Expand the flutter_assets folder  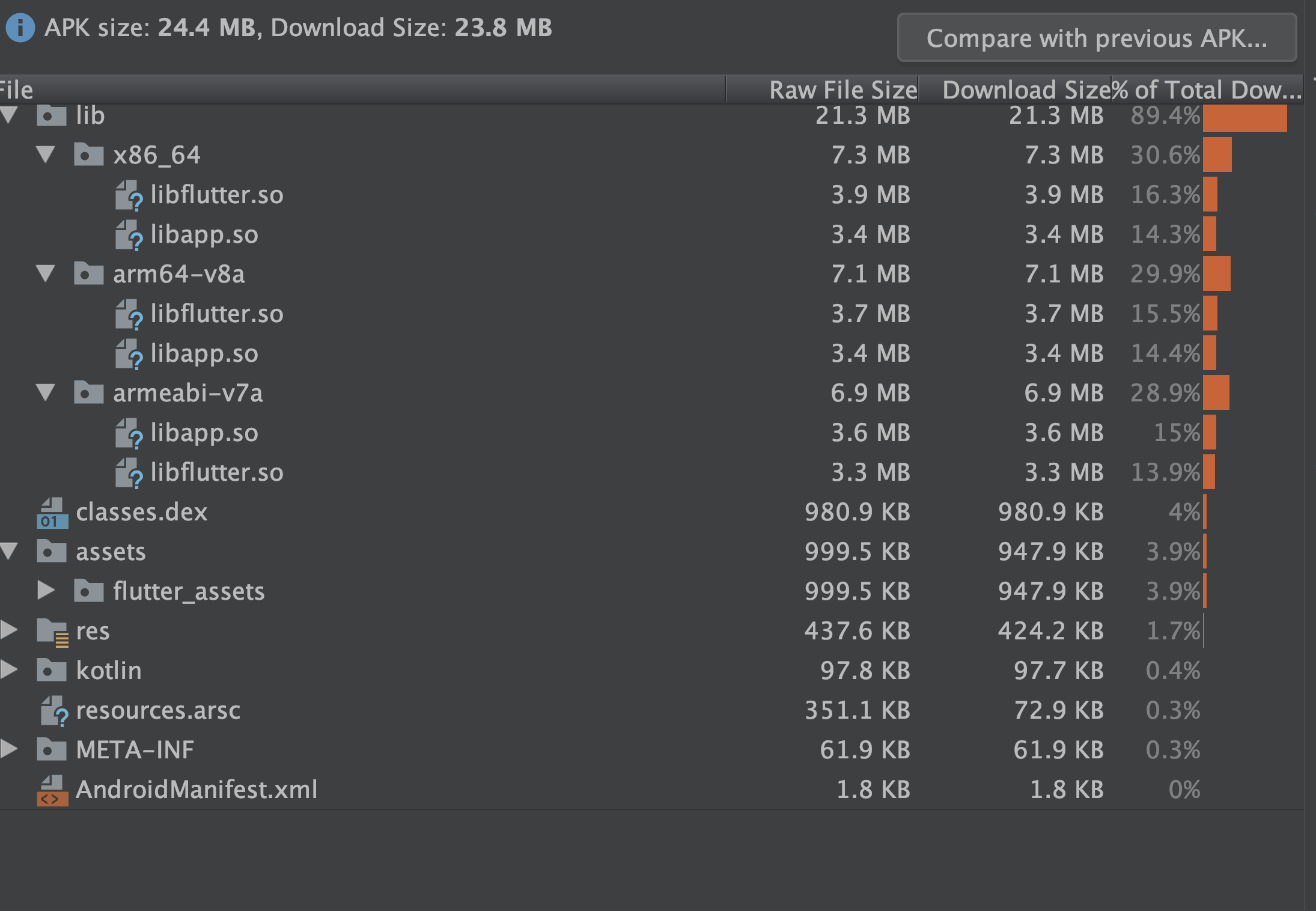tap(46, 591)
